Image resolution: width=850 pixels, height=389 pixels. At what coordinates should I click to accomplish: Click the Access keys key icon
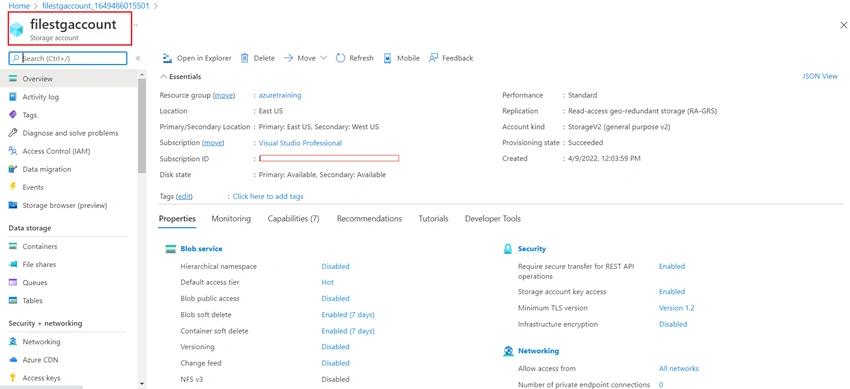pyautogui.click(x=12, y=378)
